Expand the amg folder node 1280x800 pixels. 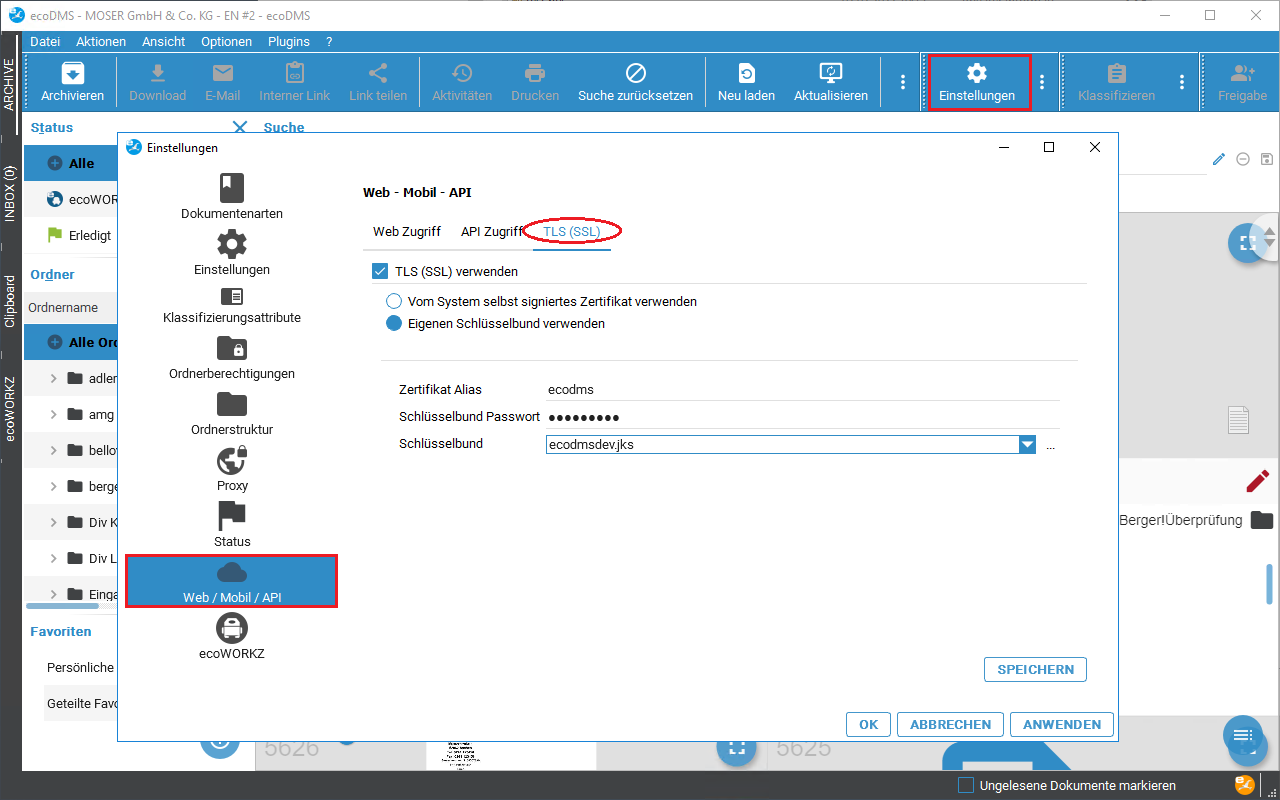[53, 414]
